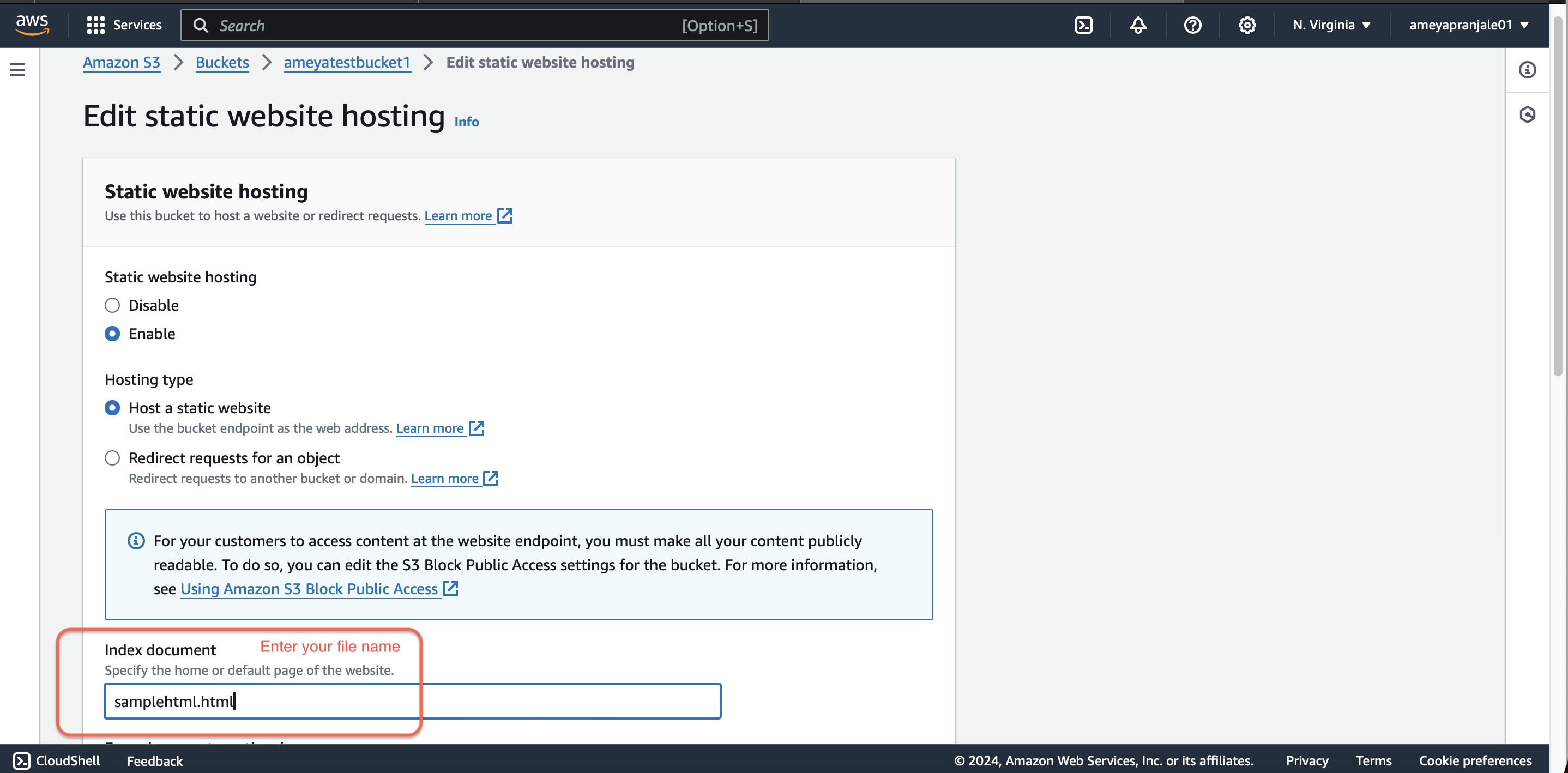Click the Services menu label
1568x773 pixels.
tap(137, 25)
